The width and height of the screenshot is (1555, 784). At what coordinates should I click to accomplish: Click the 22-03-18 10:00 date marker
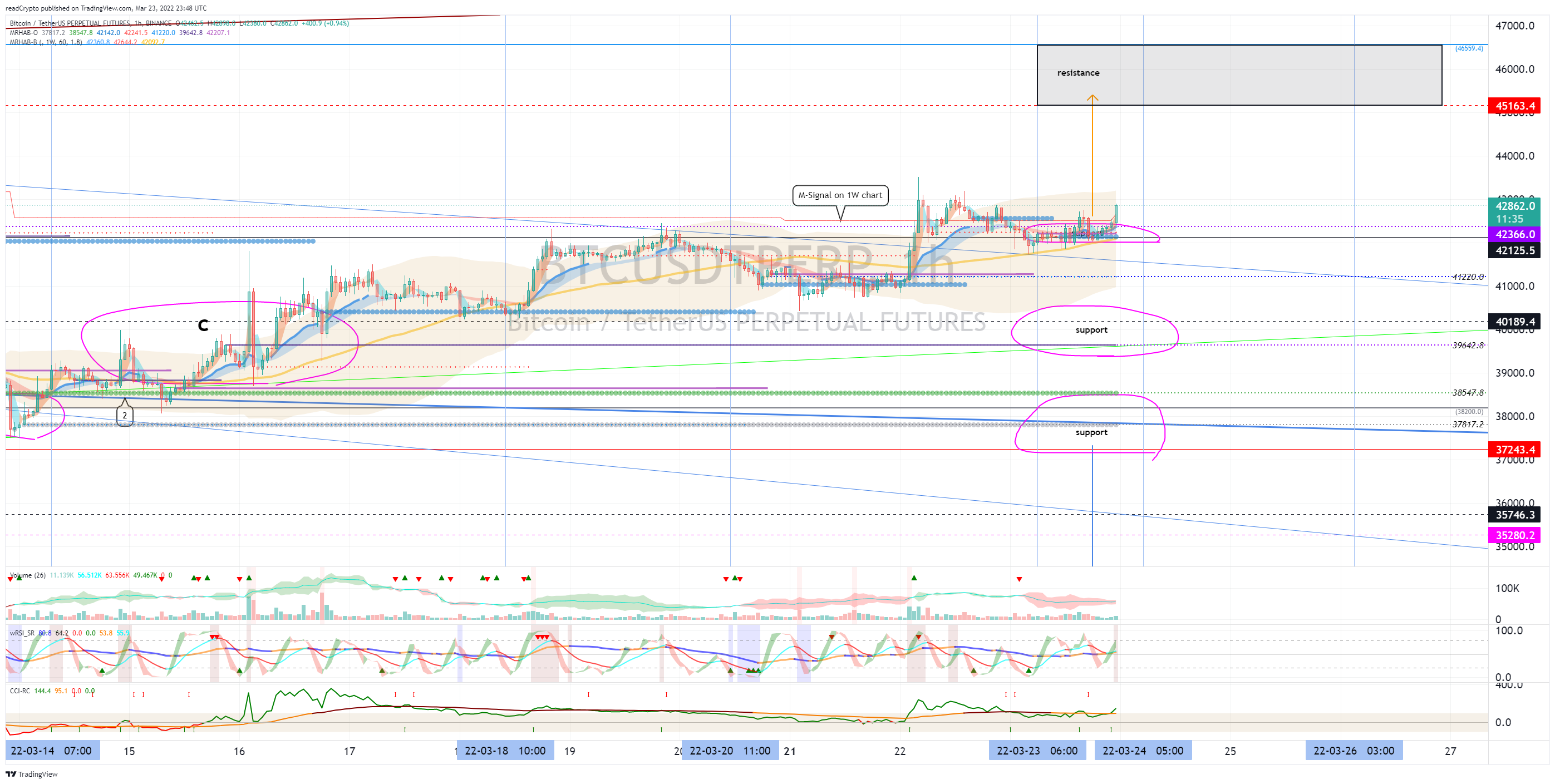coord(505,751)
